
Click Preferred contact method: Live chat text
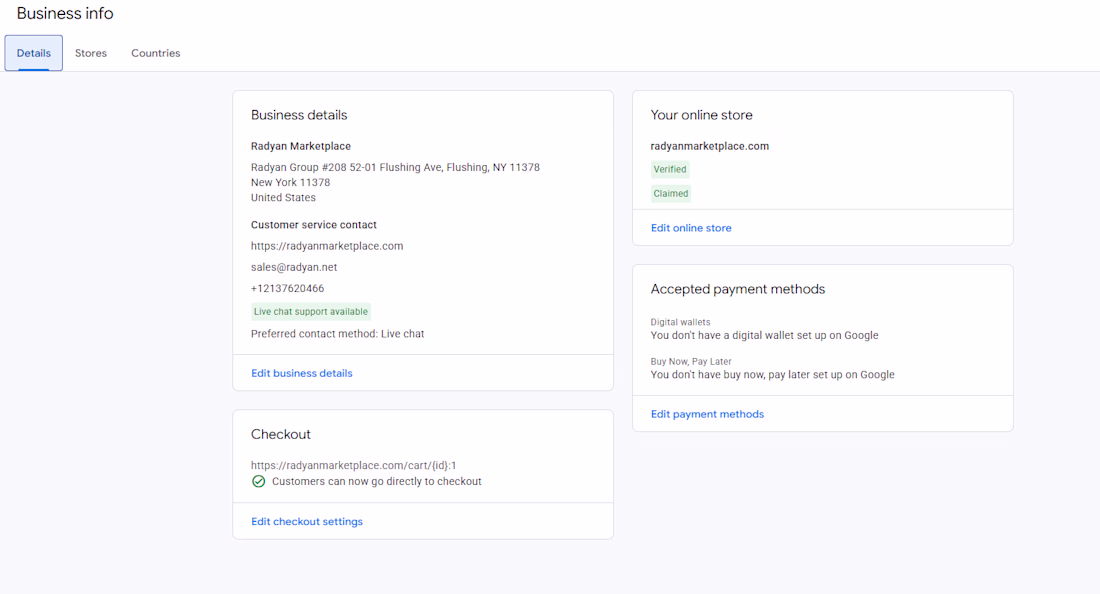pos(337,334)
